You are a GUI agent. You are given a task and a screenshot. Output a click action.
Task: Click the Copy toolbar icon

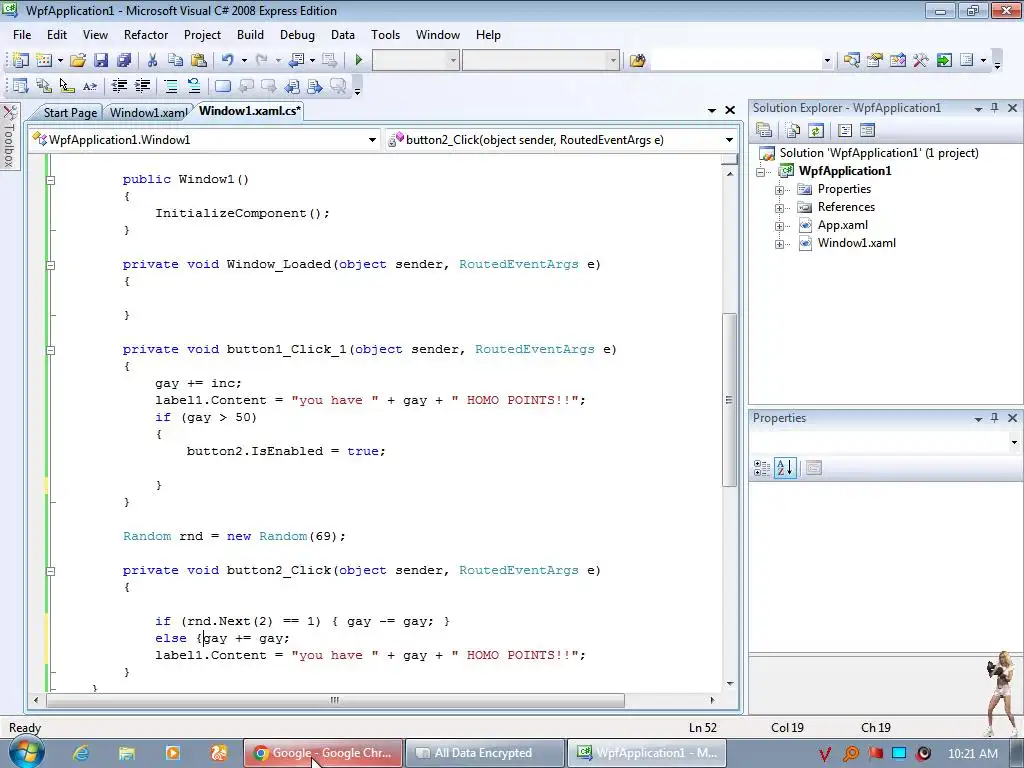pos(175,60)
